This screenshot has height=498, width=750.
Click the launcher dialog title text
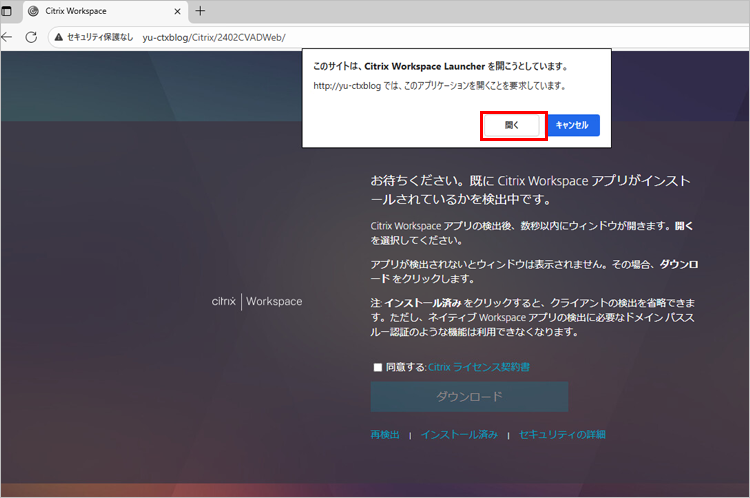(440, 66)
